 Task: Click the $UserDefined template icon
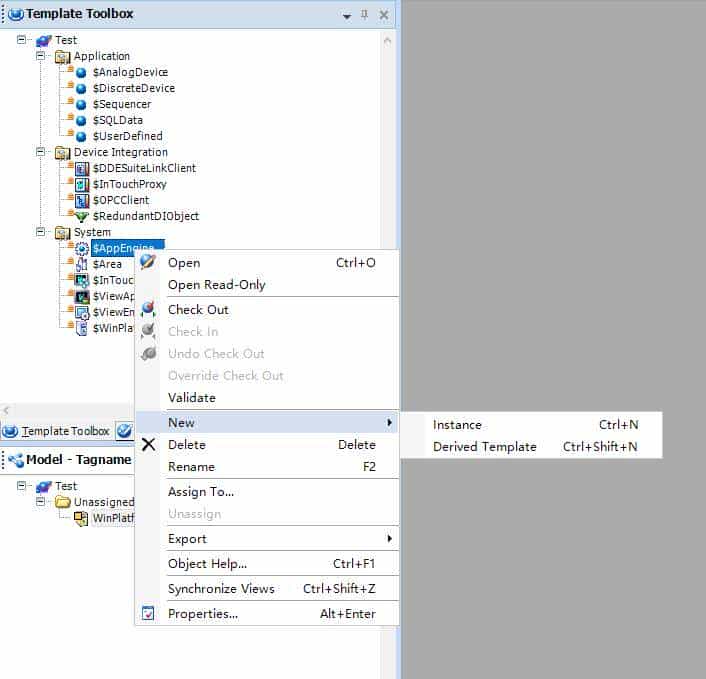tap(81, 136)
